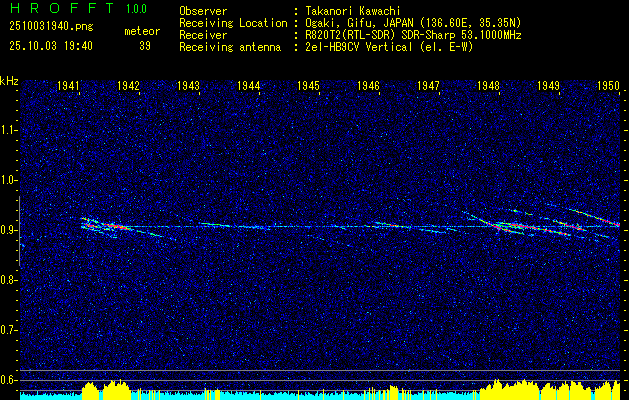Click the Receiving Location label
This screenshot has width=629, height=400.
pyautogui.click(x=233, y=23)
